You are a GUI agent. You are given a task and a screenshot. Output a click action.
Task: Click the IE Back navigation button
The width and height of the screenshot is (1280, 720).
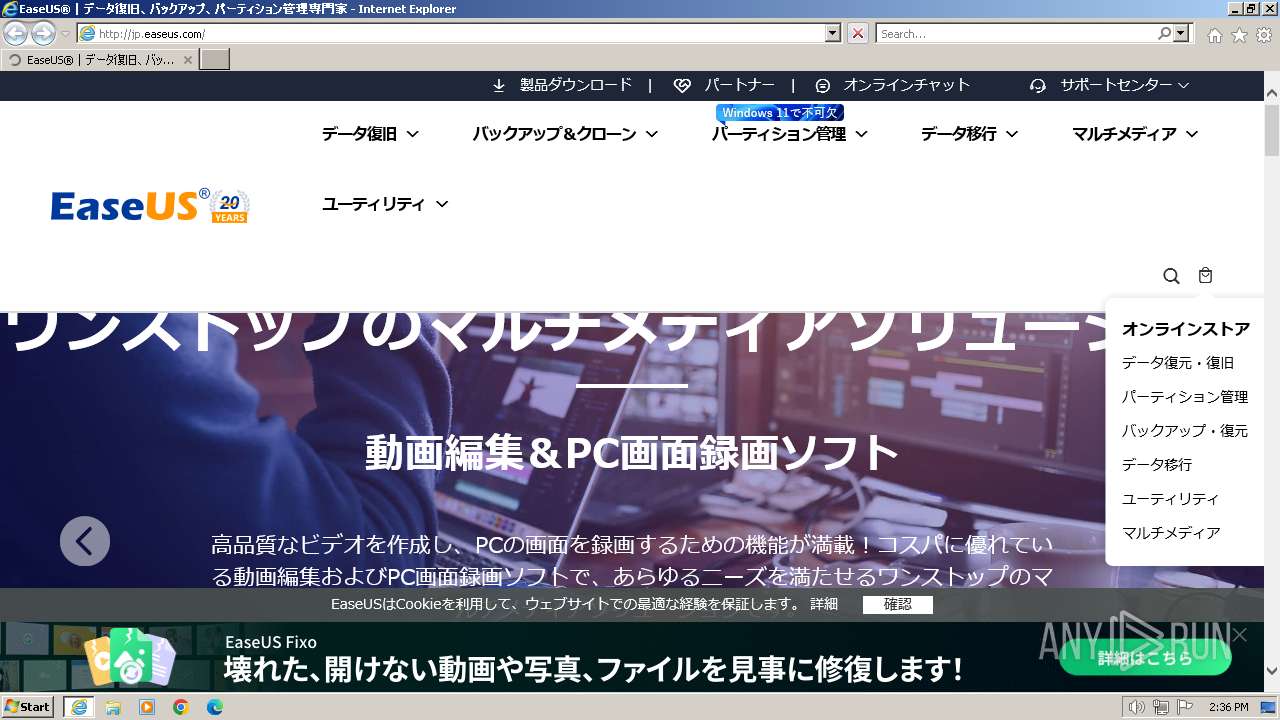tap(15, 33)
